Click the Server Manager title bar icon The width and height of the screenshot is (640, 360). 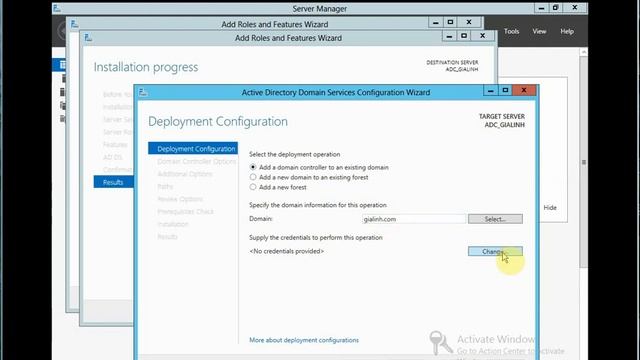pos(57,8)
